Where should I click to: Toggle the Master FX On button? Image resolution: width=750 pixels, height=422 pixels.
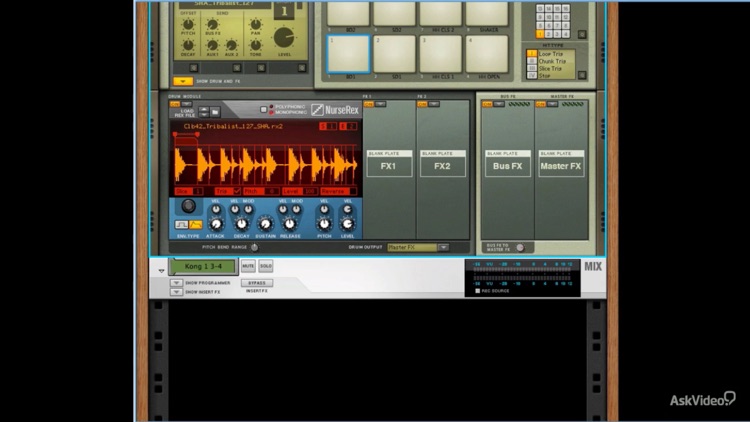point(540,104)
